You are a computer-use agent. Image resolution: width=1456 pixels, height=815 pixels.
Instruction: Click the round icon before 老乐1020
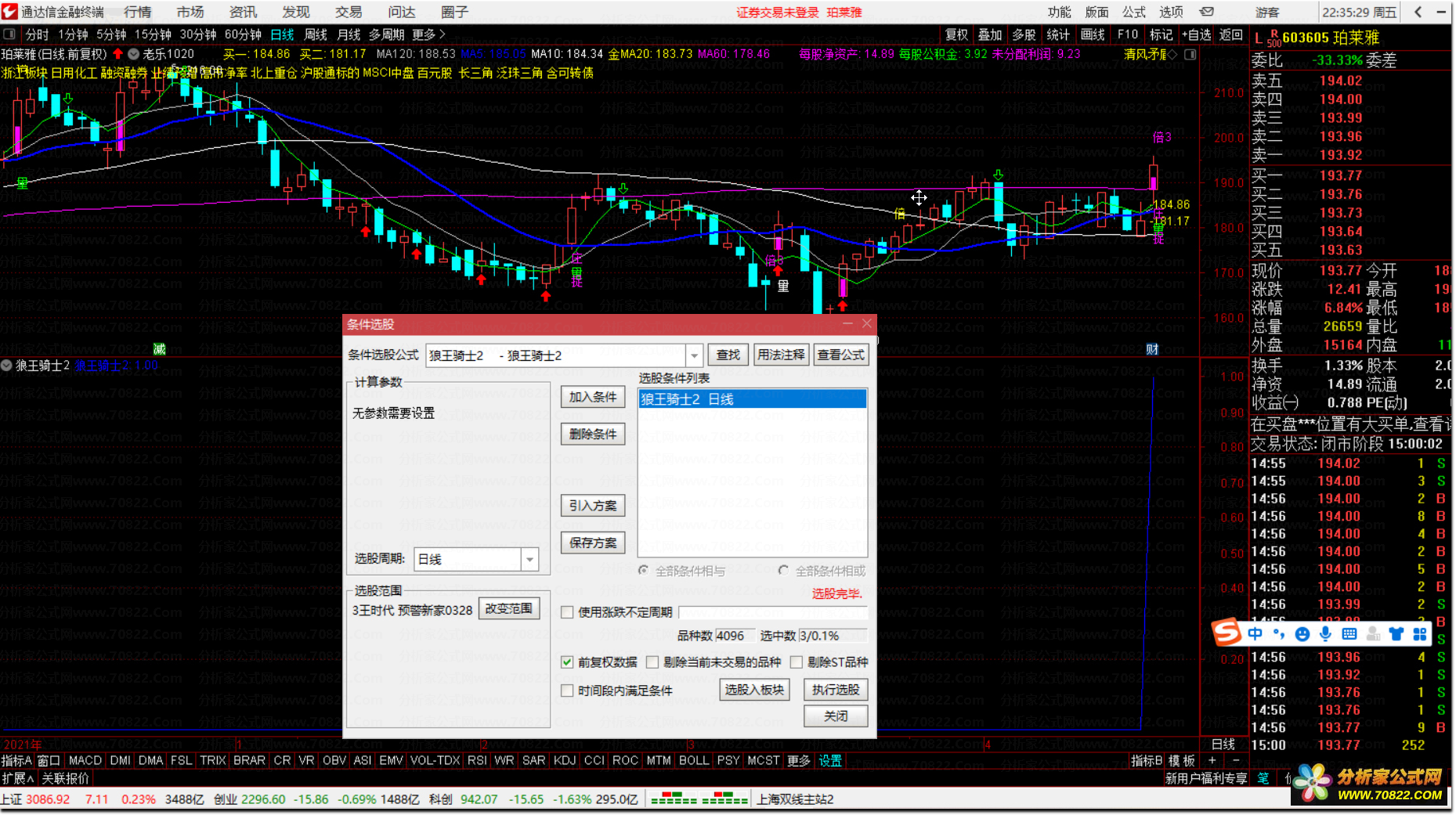[134, 54]
